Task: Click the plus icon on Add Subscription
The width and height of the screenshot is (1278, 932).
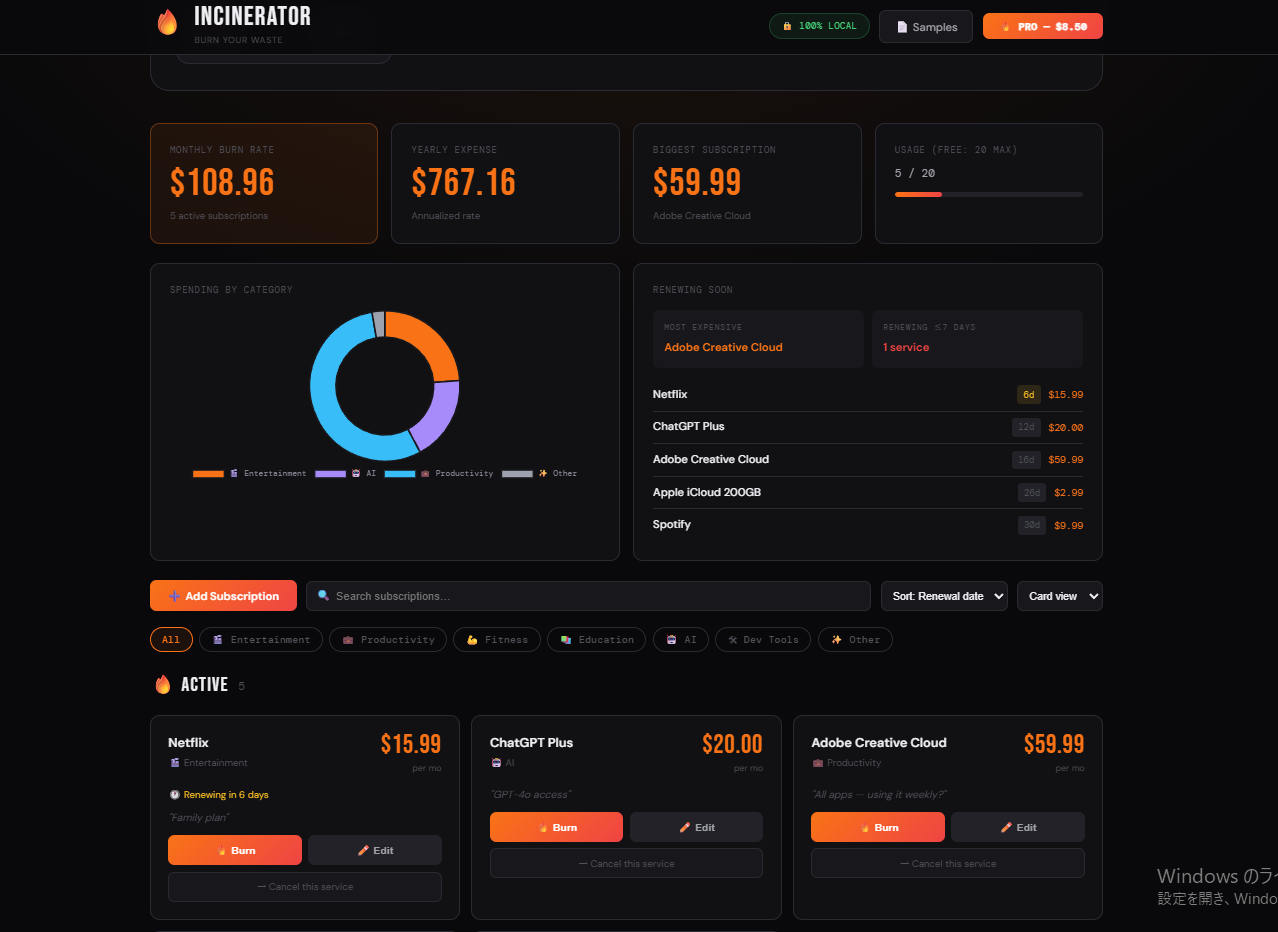Action: (174, 596)
